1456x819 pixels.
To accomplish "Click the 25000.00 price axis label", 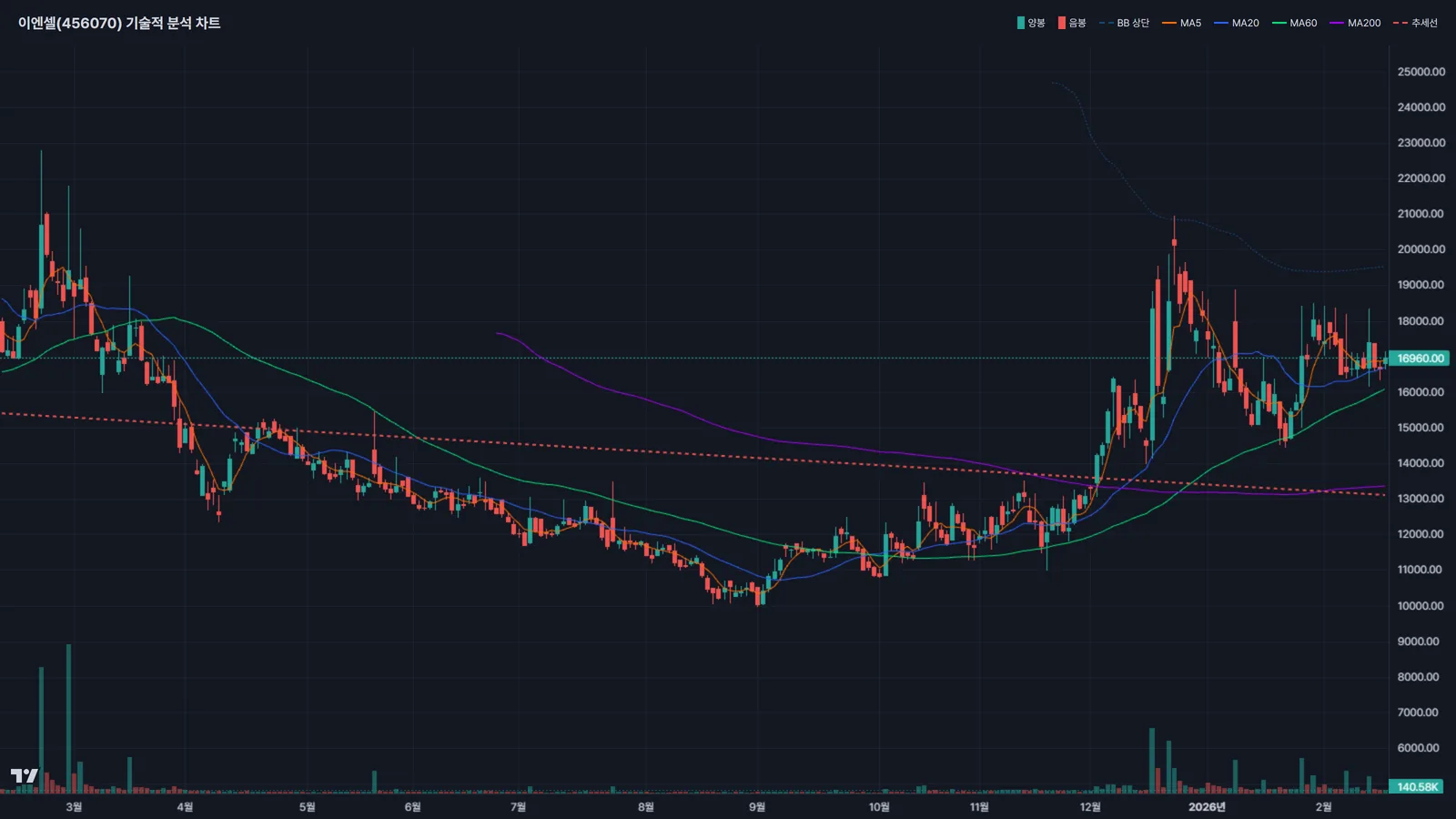I will tap(1421, 72).
